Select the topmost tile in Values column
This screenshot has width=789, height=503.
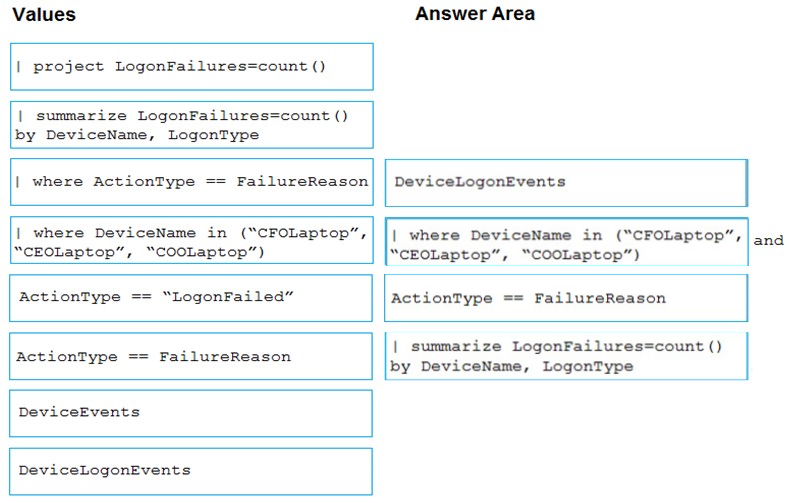coord(192,67)
